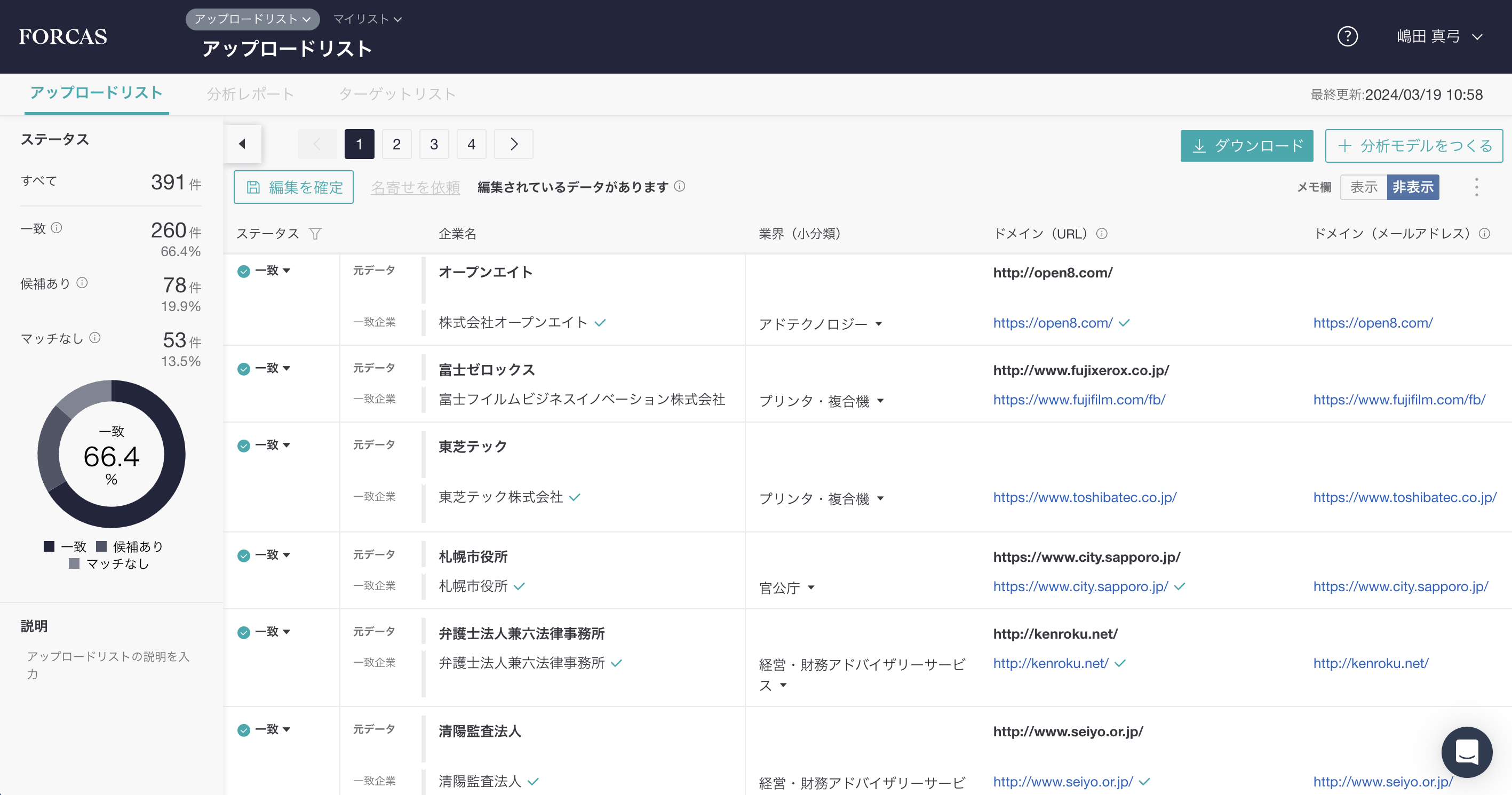Screen dimensions: 1512x795
Task: Switch to the 分析レポート tab
Action: point(250,94)
